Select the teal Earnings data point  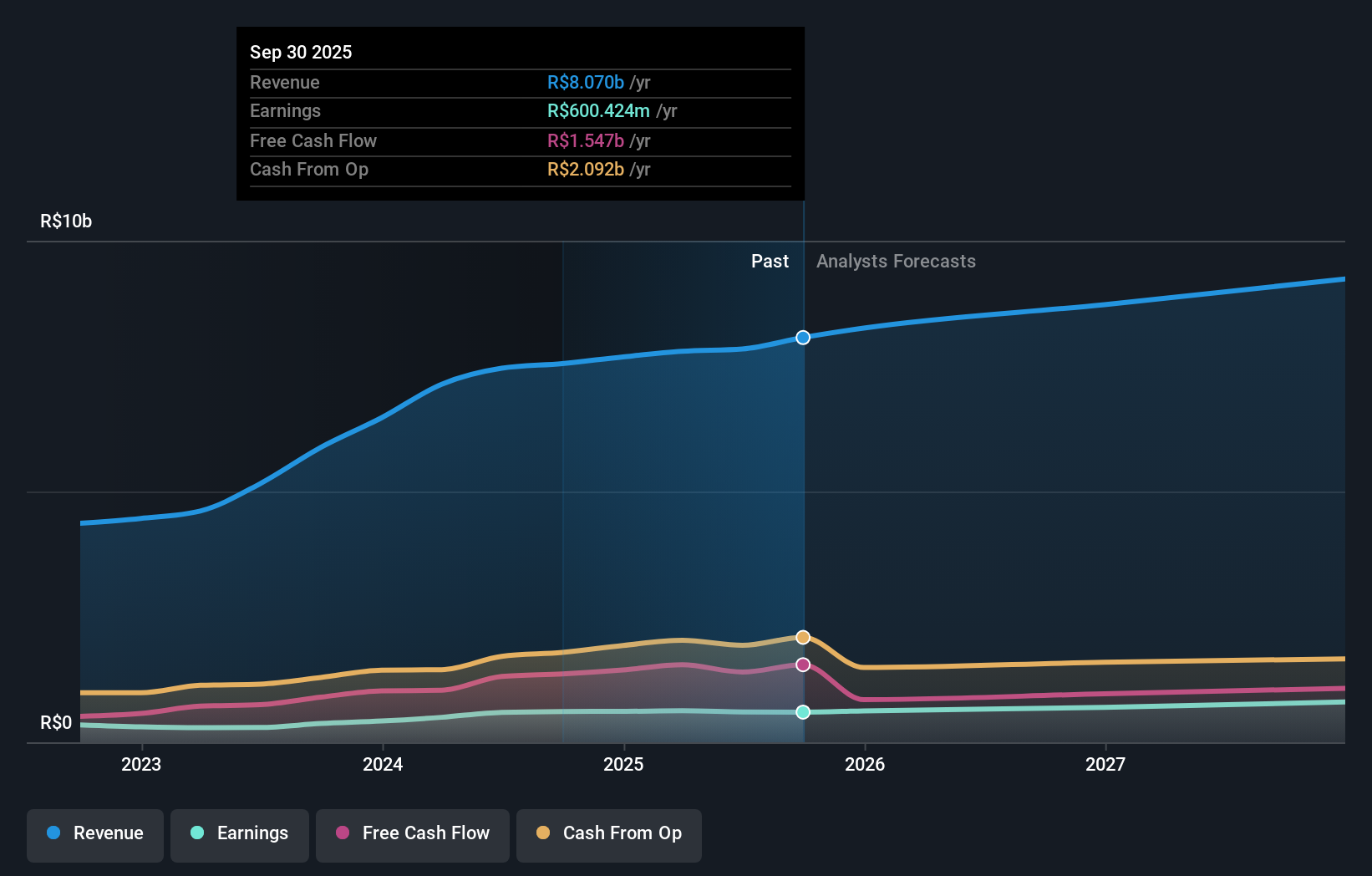803,712
